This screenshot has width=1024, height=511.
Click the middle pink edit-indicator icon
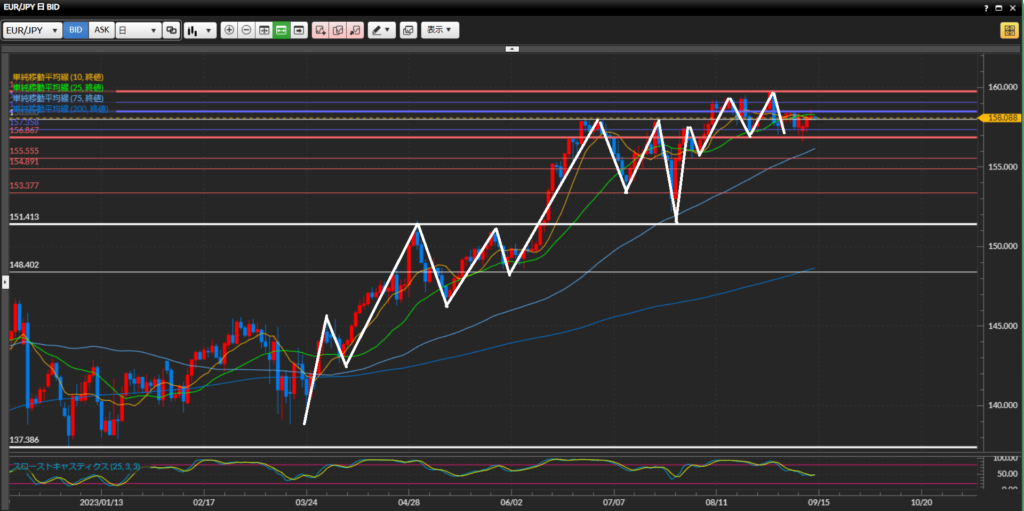click(x=337, y=30)
